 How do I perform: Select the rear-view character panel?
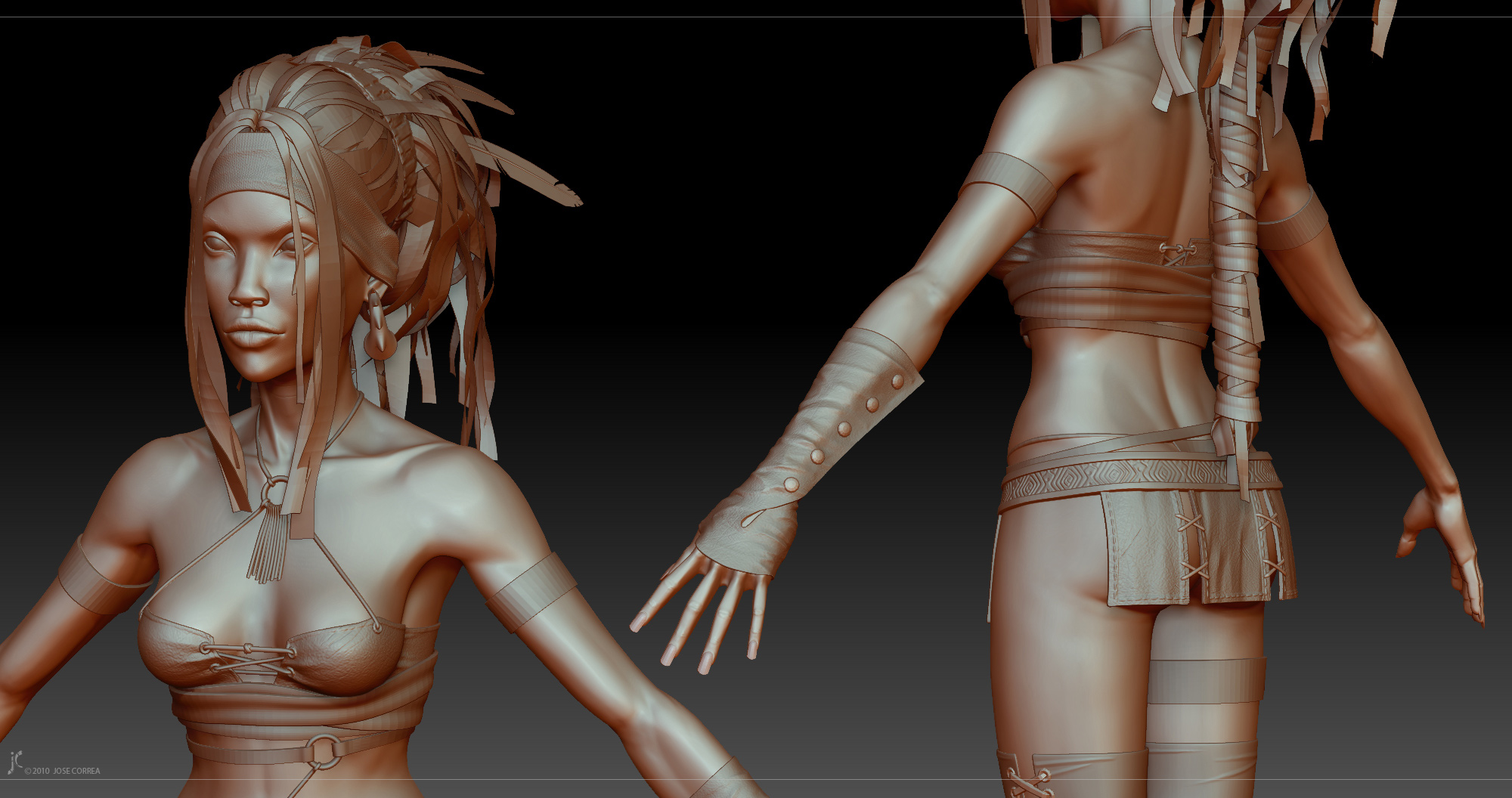(x=1134, y=340)
